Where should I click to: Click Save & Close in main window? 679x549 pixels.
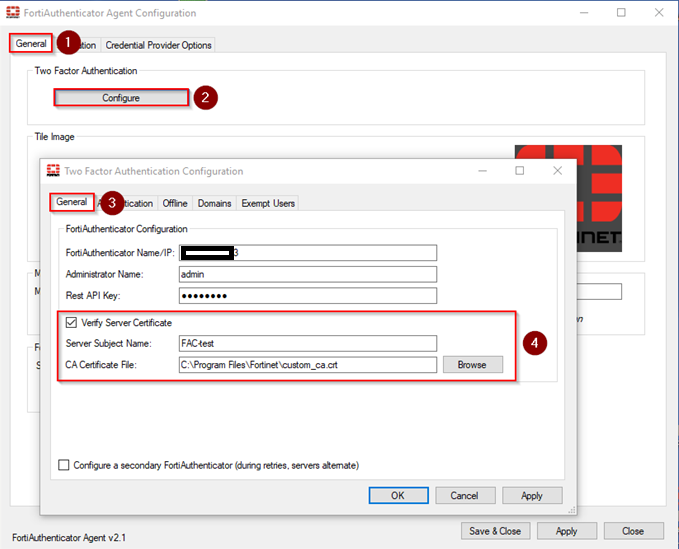coord(495,531)
